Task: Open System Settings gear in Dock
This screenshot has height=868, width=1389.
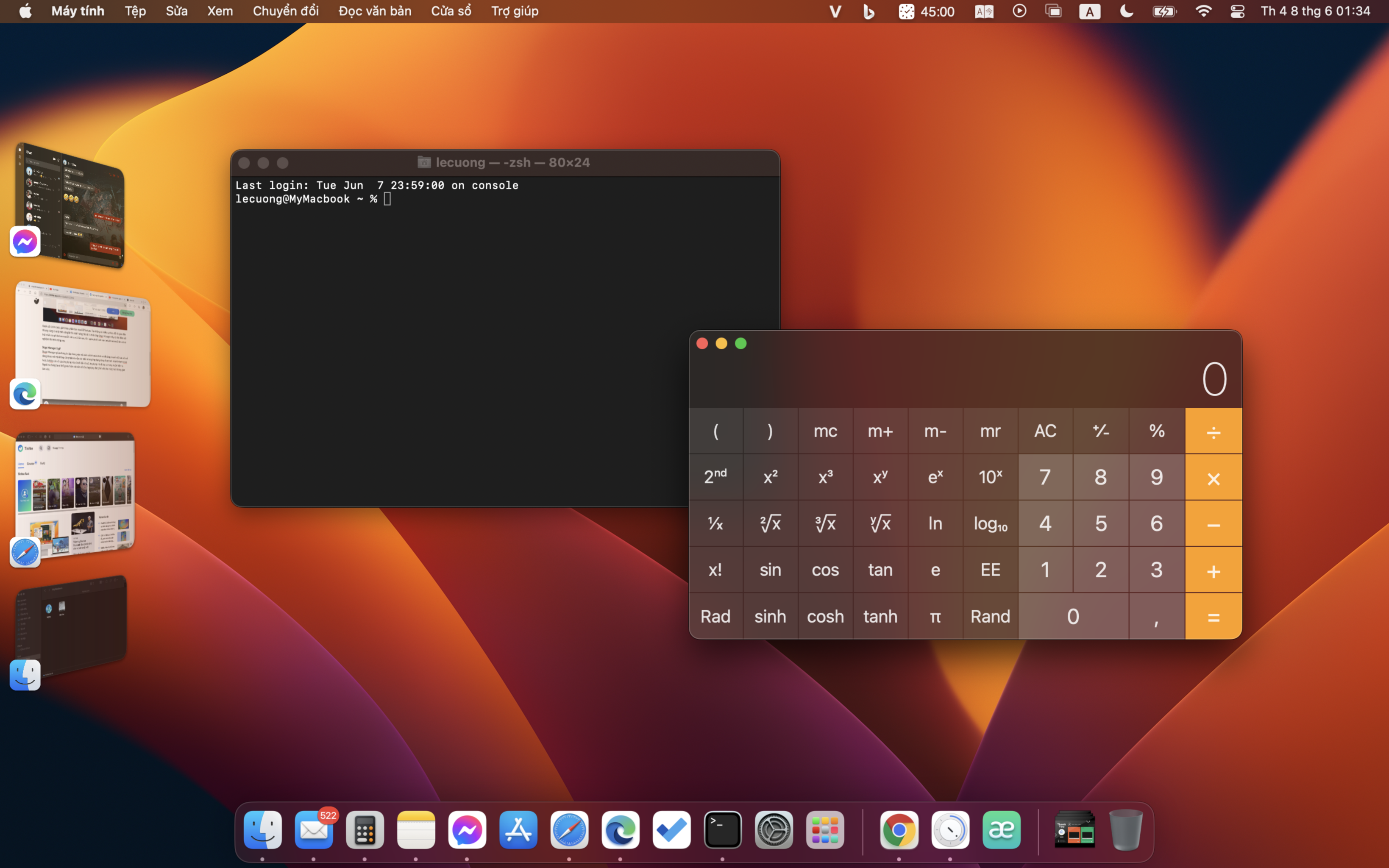Action: coord(773,829)
